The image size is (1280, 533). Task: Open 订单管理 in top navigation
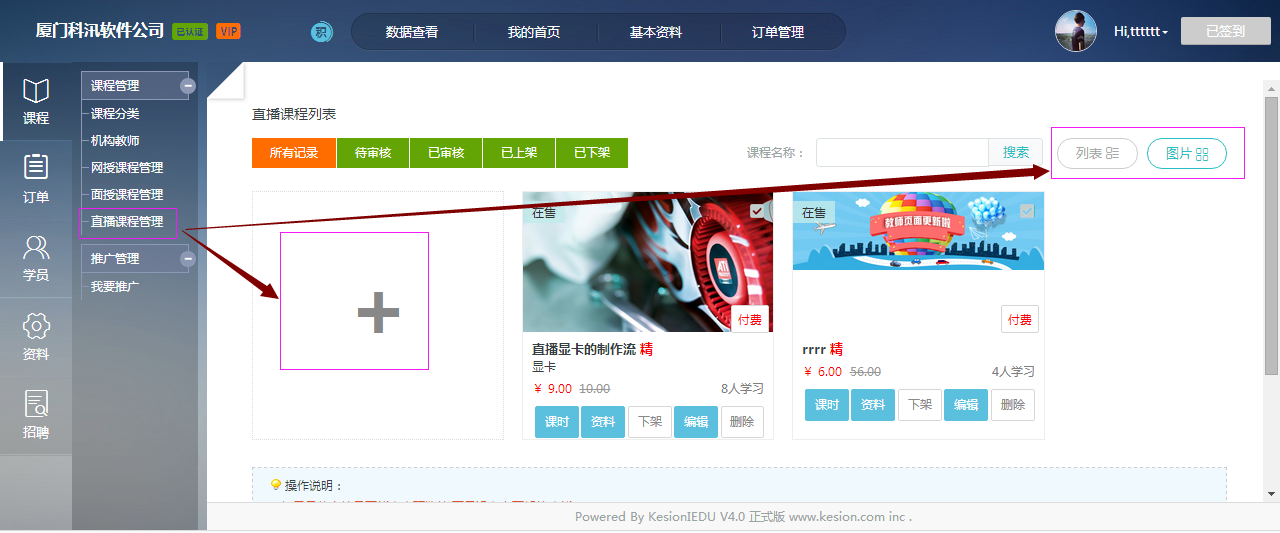click(777, 32)
